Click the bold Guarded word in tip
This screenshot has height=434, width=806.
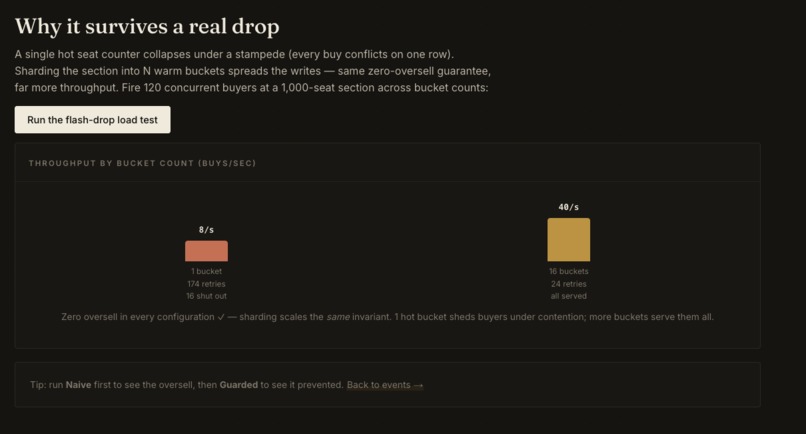click(x=239, y=385)
